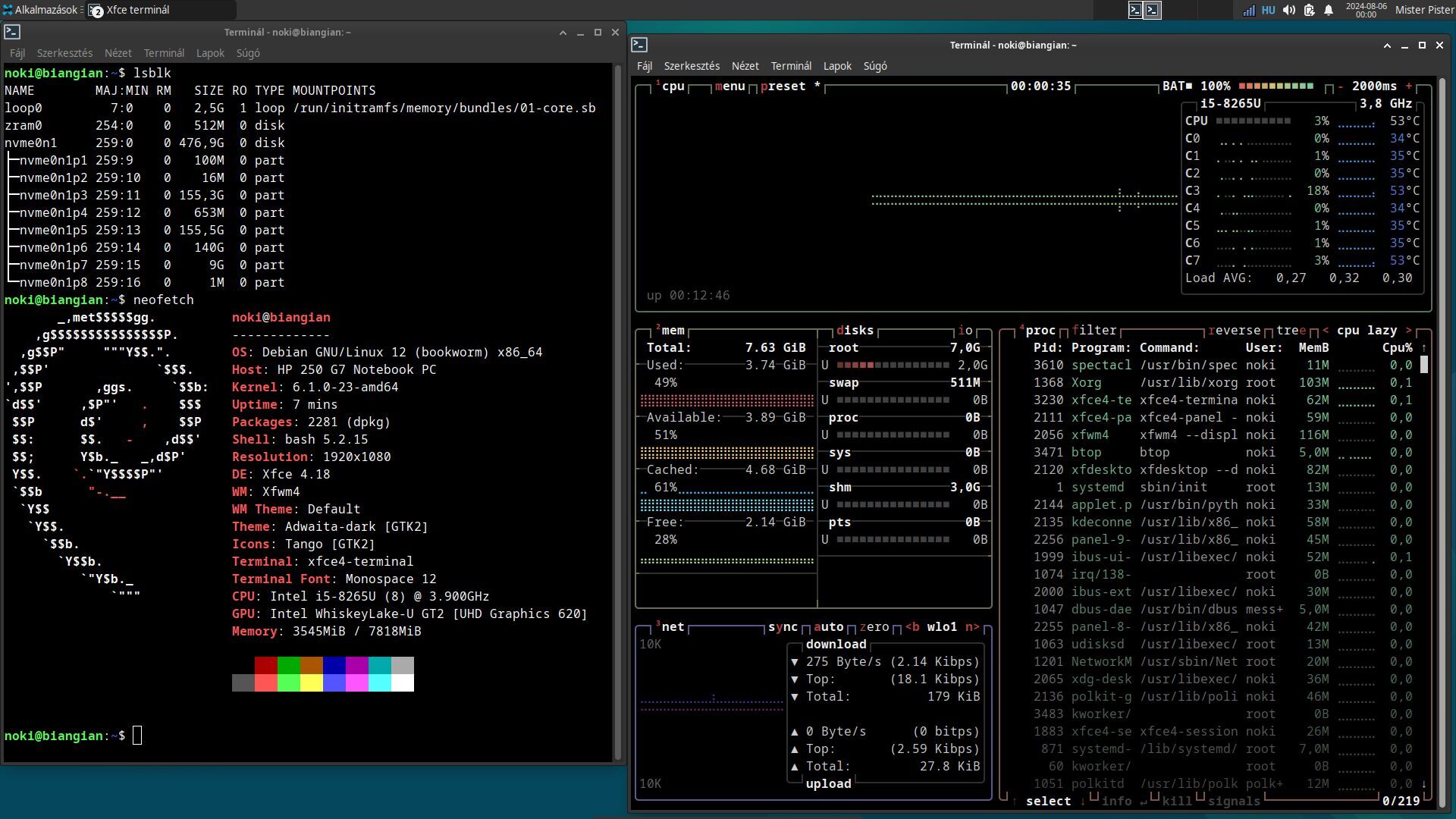Select the Xorg process row
This screenshot has width=1456, height=819.
point(1222,383)
